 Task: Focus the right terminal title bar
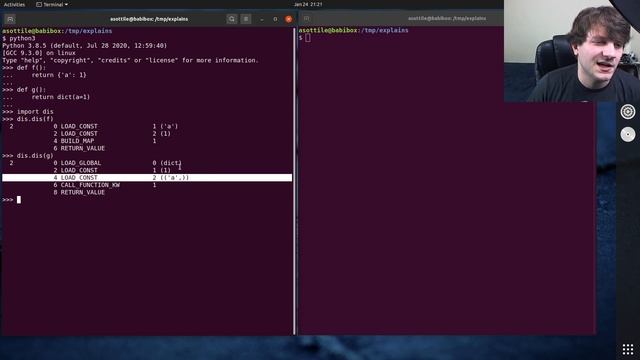tap(447, 18)
